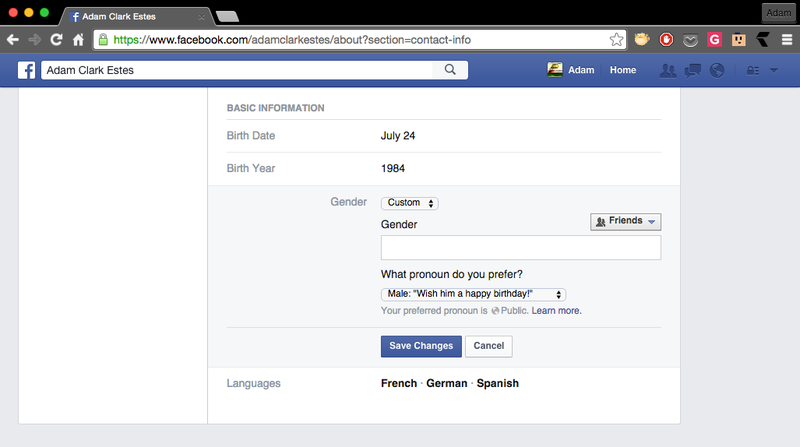Screen dimensions: 800x447
Task: Click the Adam profile link
Action: click(581, 70)
